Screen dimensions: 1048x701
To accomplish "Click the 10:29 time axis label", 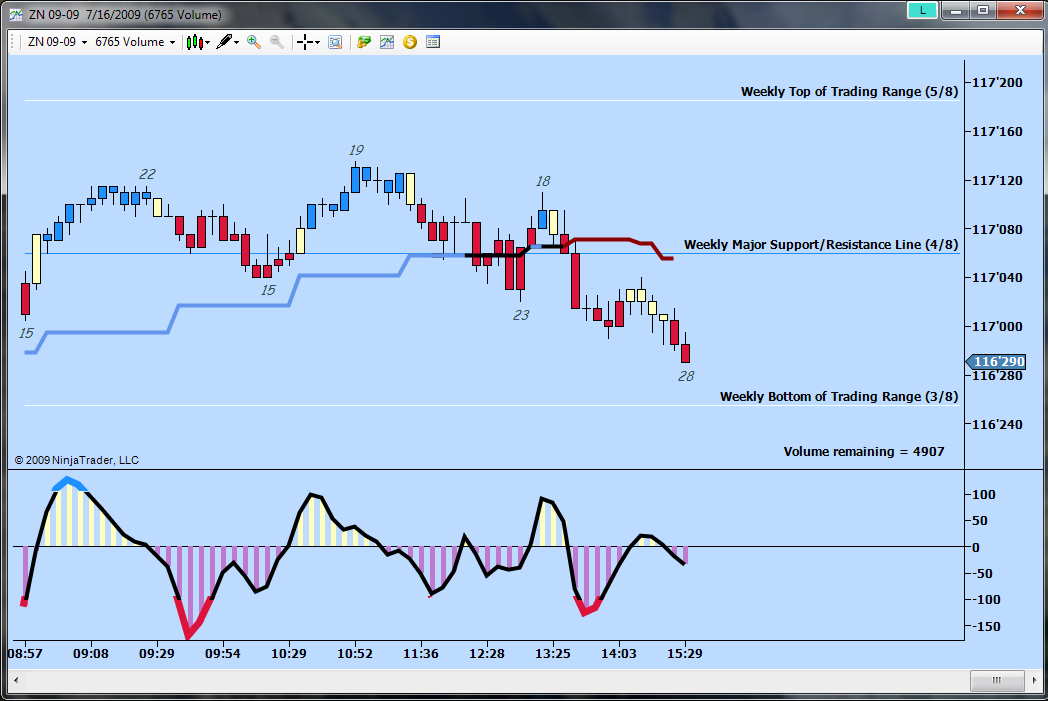I will 289,654.
